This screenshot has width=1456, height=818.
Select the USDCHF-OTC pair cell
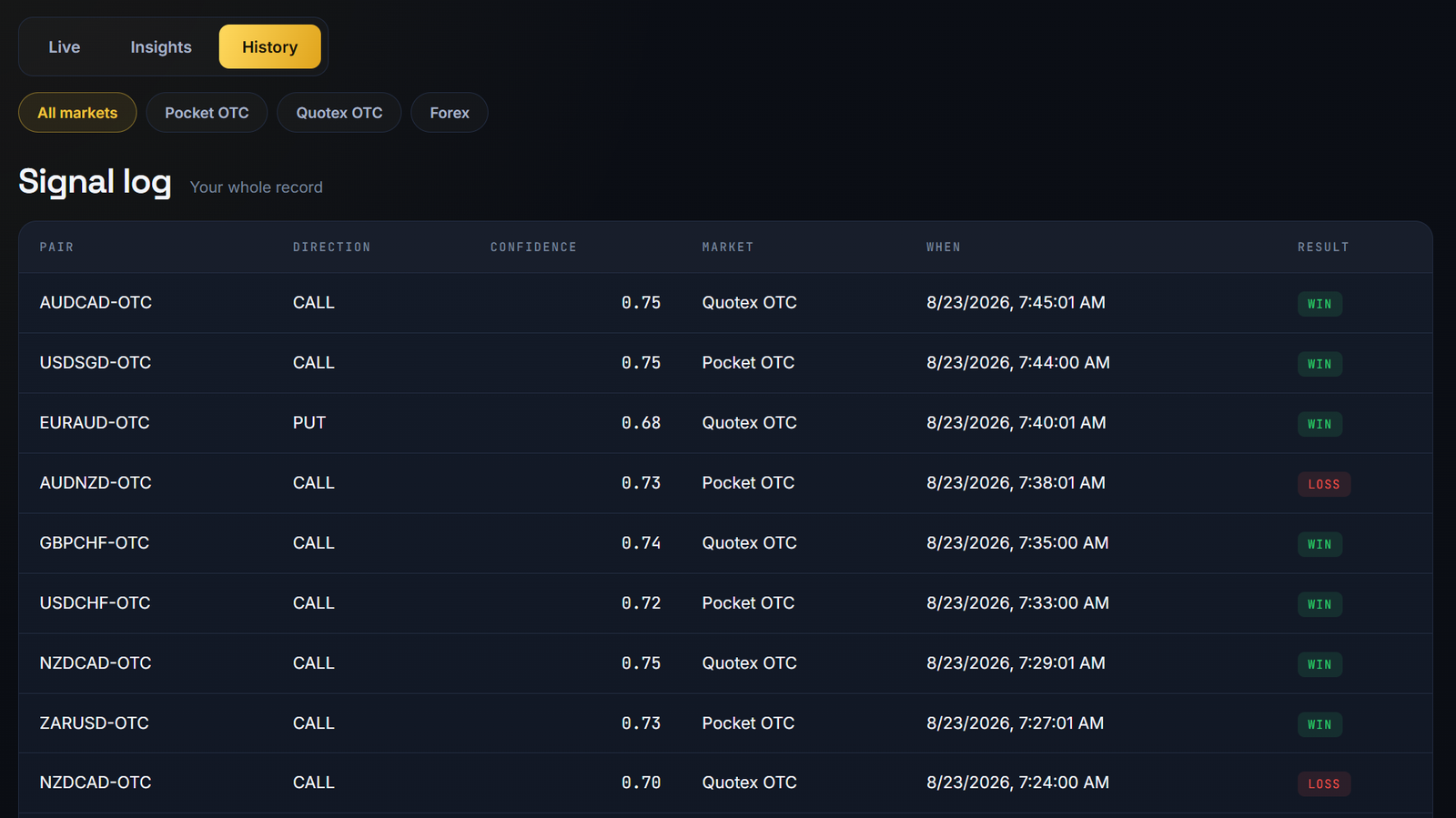95,602
